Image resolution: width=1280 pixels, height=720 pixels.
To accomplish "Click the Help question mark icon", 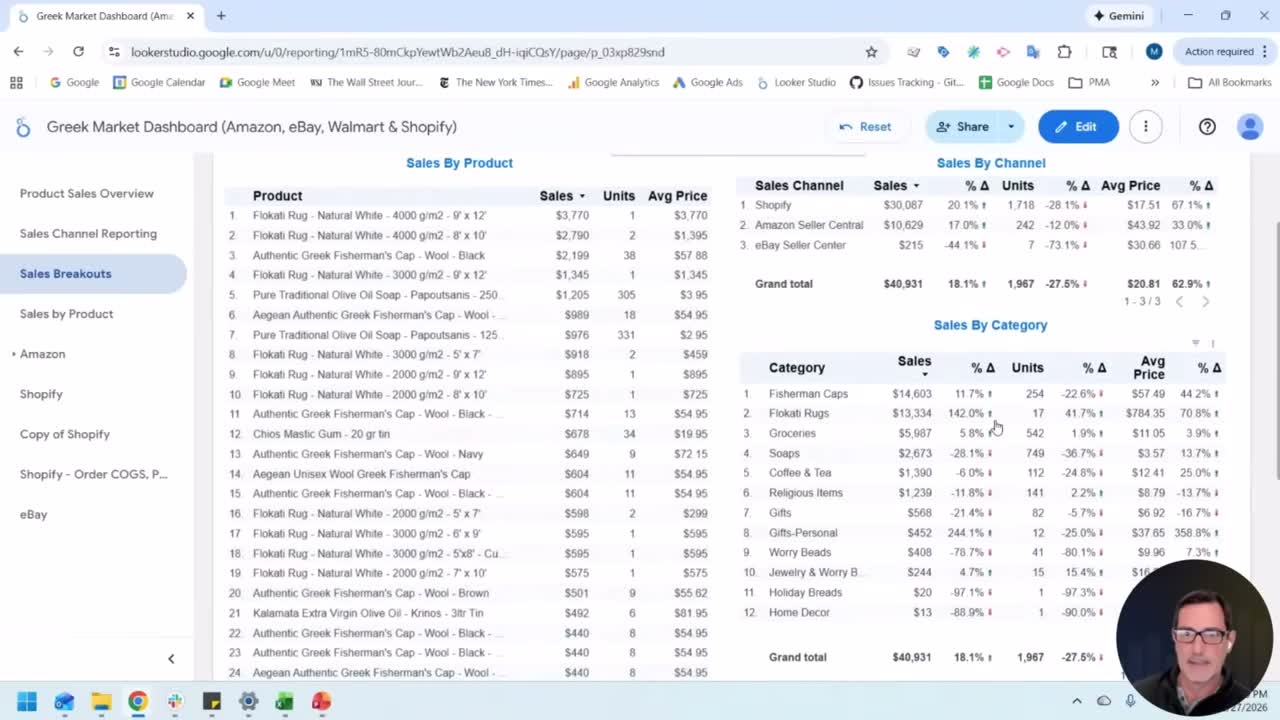I will [1207, 127].
